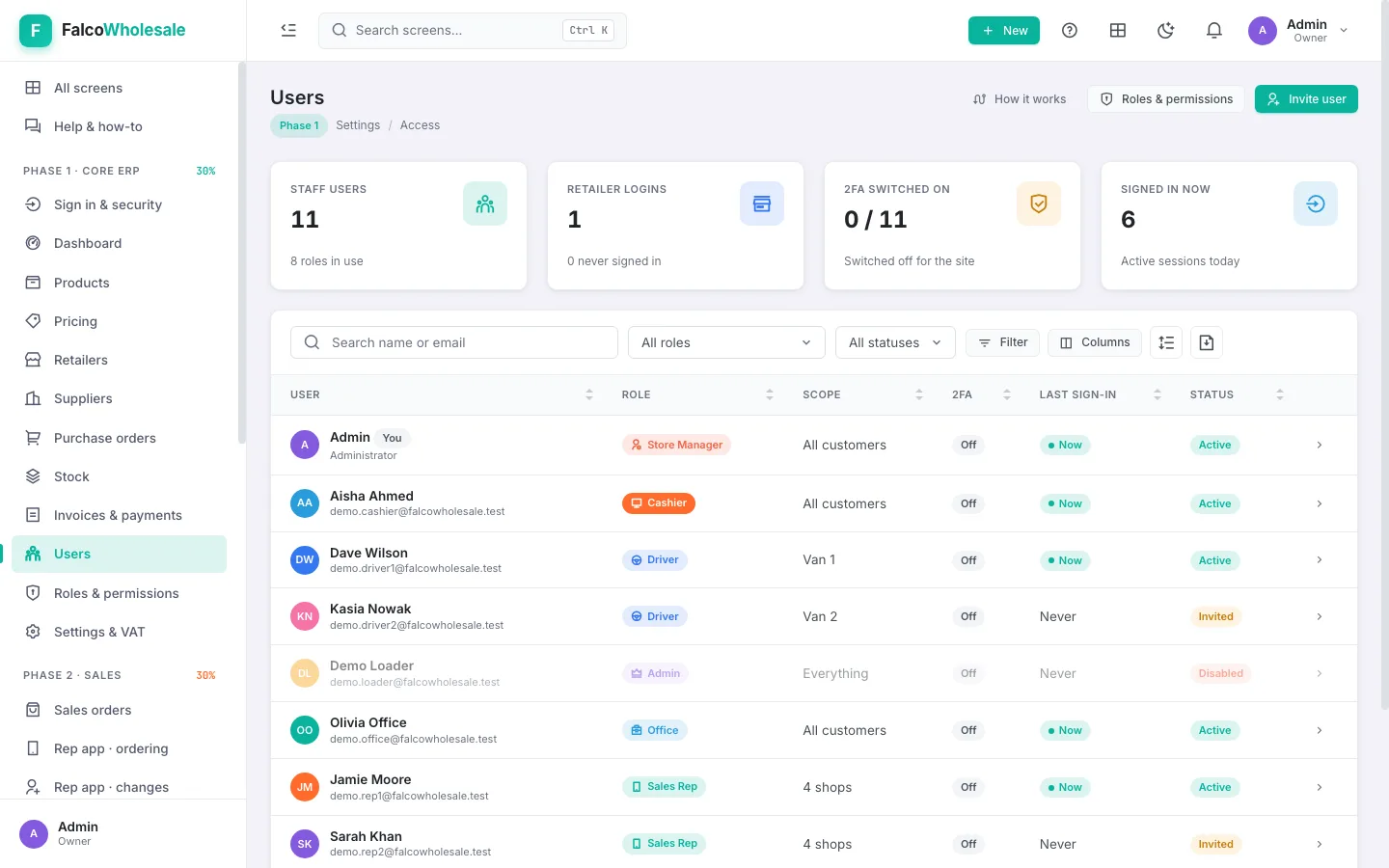Export users with the download icon
Screen dimensions: 1389x868
[x=1207, y=342]
